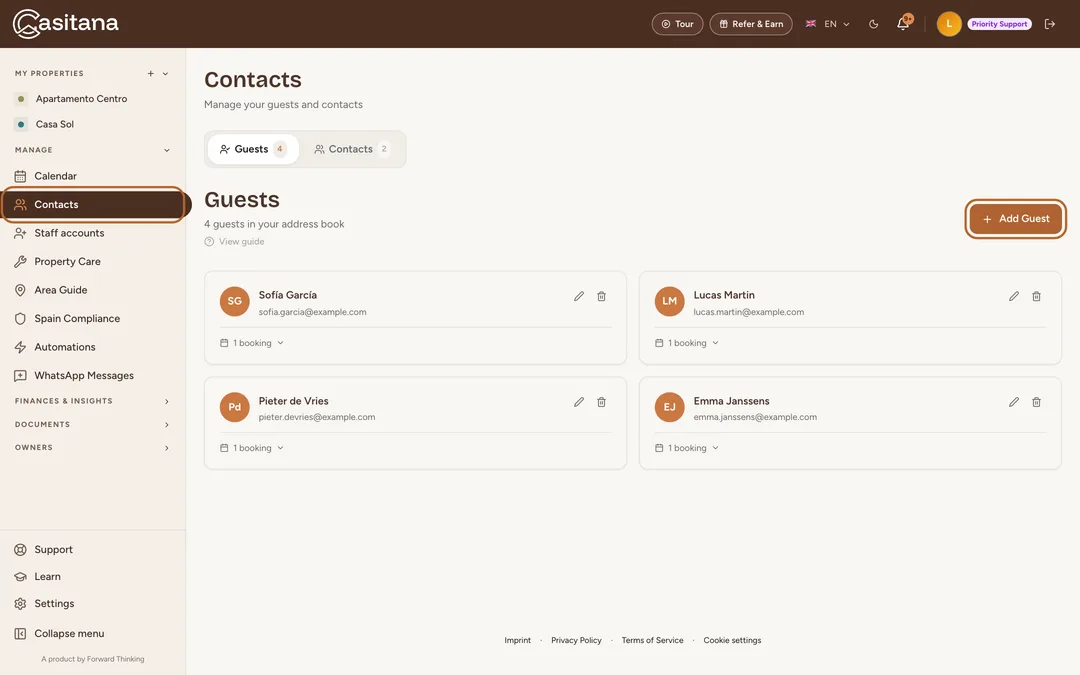This screenshot has width=1080, height=675.
Task: Open Pd avatar of Pieter de Vries
Action: [x=234, y=406]
